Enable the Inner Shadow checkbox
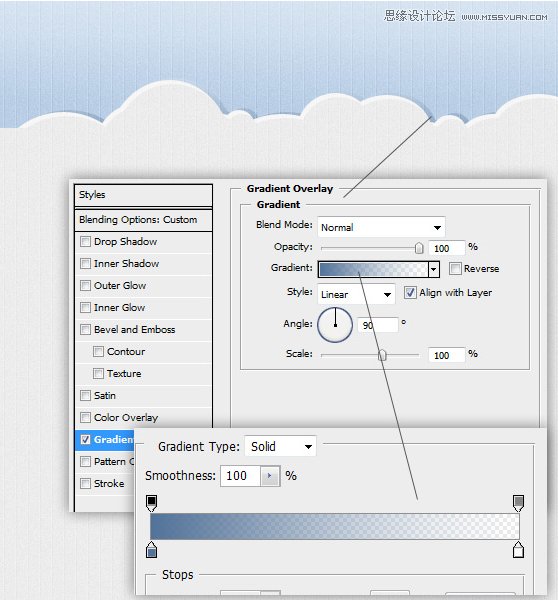 [x=85, y=264]
